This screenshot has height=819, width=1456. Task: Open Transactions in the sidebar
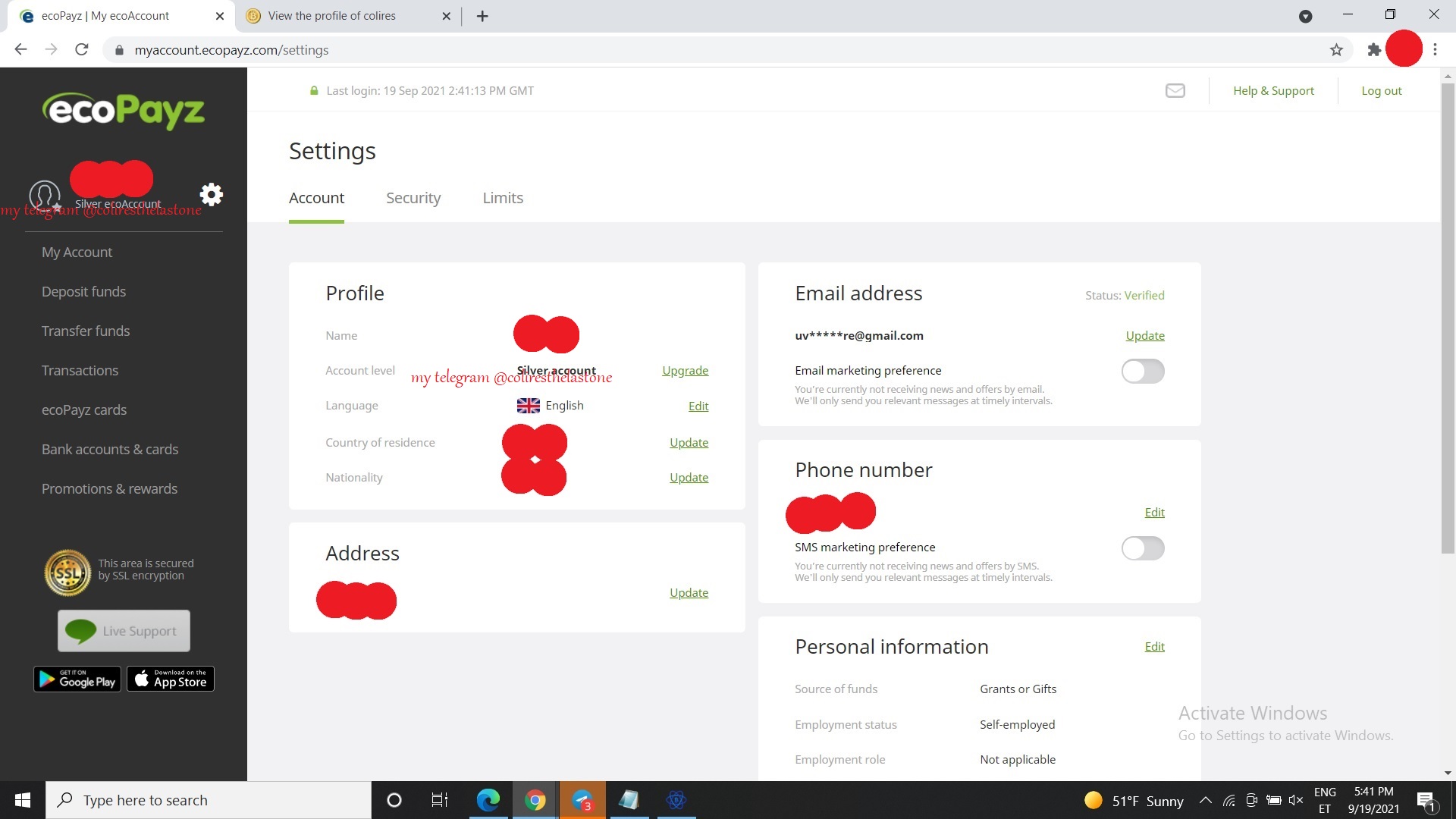pyautogui.click(x=80, y=371)
